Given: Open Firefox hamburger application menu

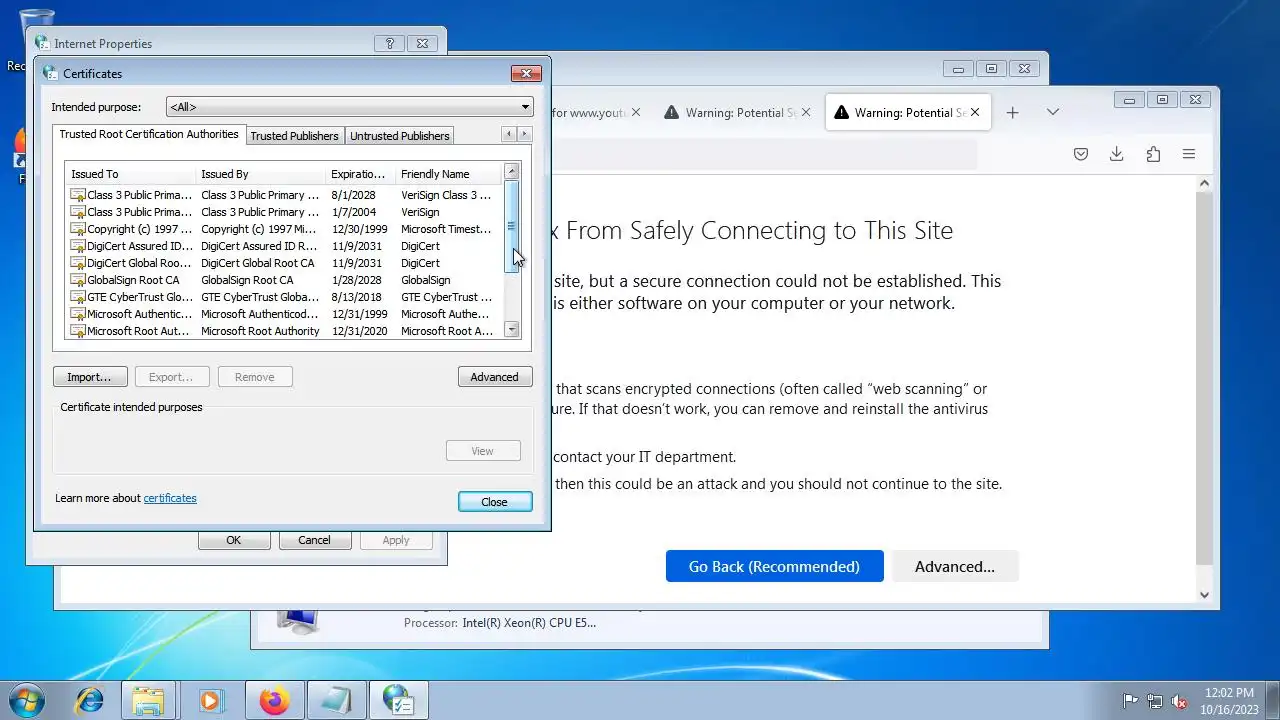Looking at the screenshot, I should [1189, 154].
